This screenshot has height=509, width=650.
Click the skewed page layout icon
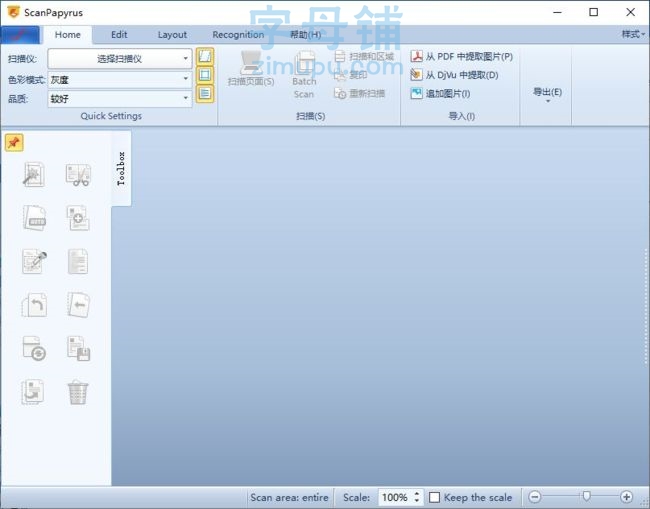pyautogui.click(x=205, y=56)
